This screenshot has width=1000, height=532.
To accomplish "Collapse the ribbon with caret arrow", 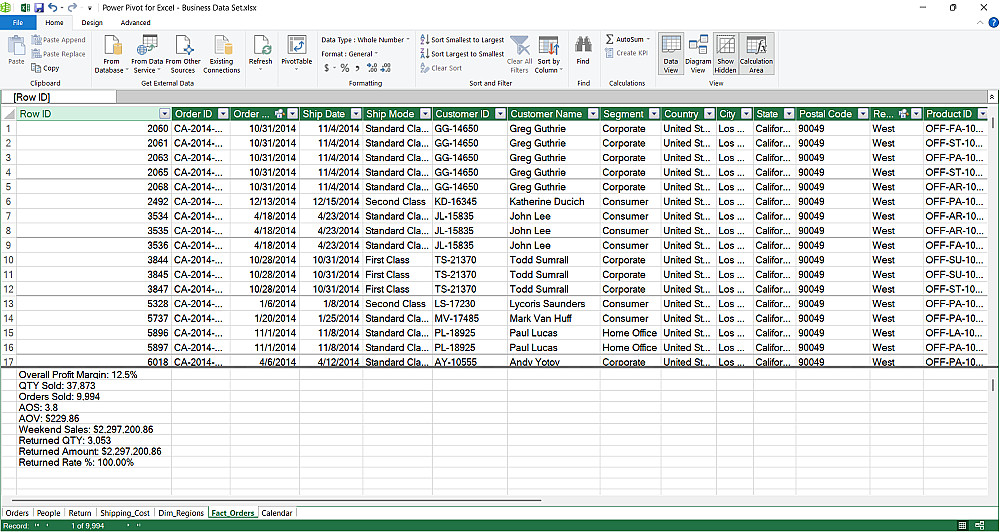I will (982, 22).
